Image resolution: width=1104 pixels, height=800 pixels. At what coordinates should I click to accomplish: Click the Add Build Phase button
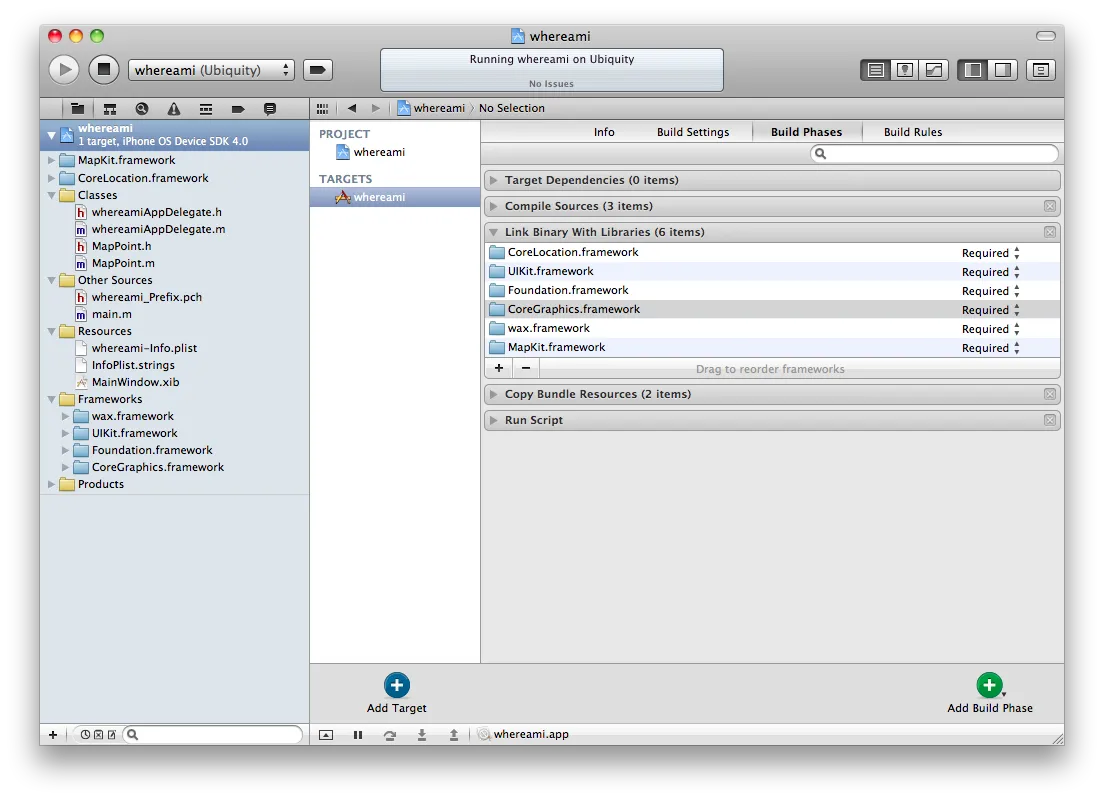click(990, 694)
